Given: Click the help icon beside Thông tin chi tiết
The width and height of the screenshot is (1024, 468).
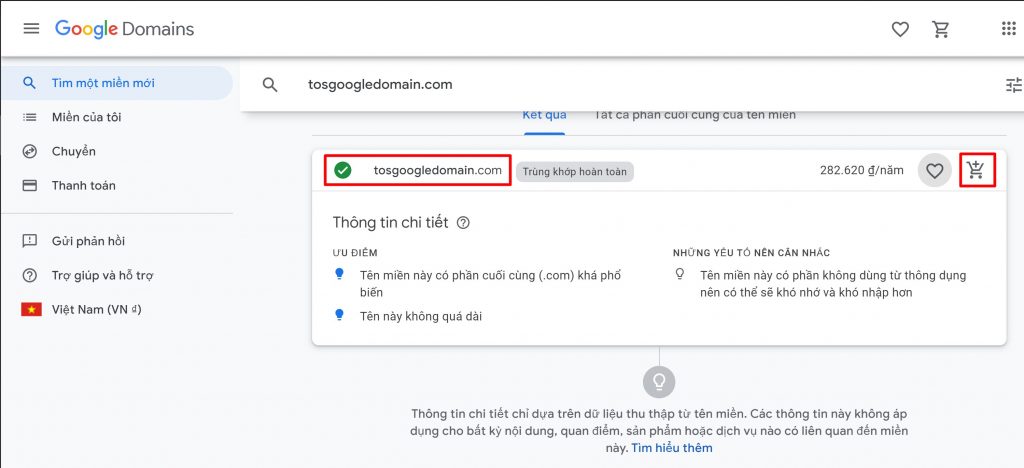Looking at the screenshot, I should click(463, 223).
